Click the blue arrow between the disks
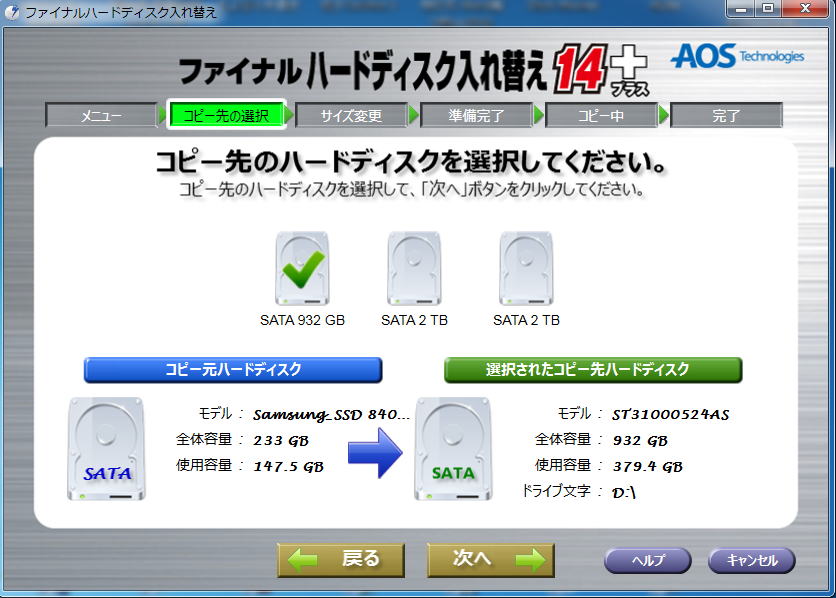Viewport: 836px width, 598px height. [374, 453]
